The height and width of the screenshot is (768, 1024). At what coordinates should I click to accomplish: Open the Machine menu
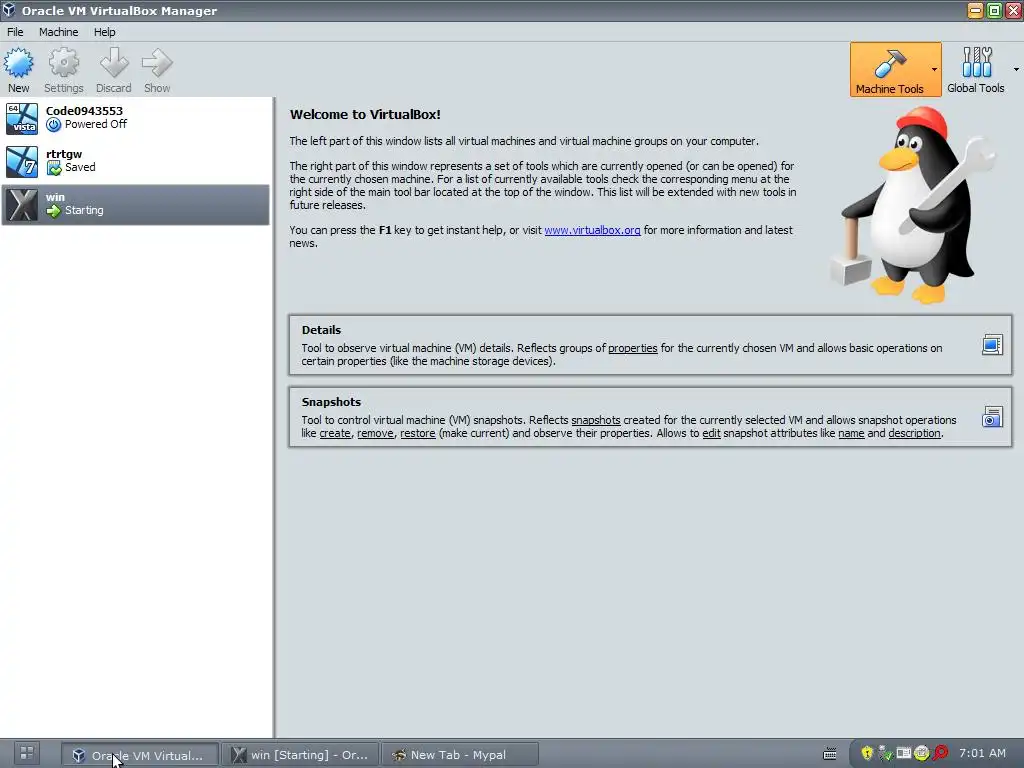click(x=58, y=32)
